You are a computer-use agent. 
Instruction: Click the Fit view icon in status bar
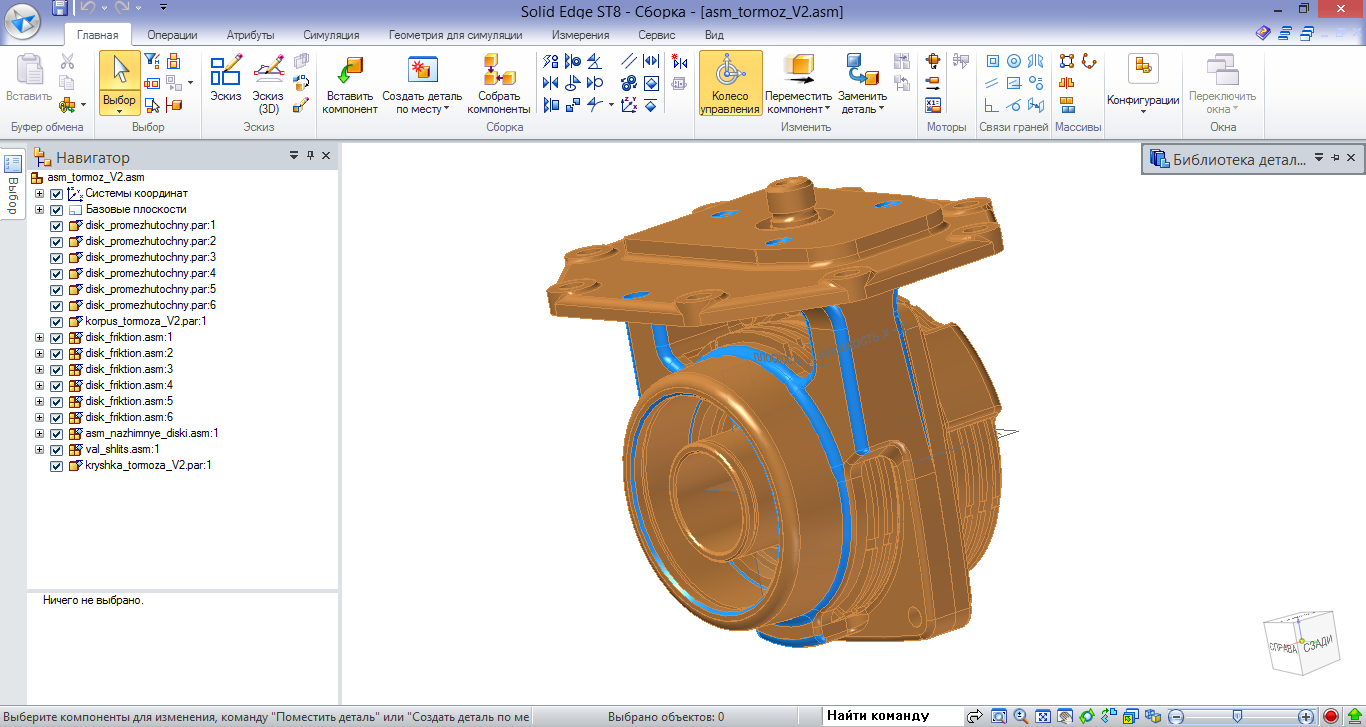point(1043,716)
